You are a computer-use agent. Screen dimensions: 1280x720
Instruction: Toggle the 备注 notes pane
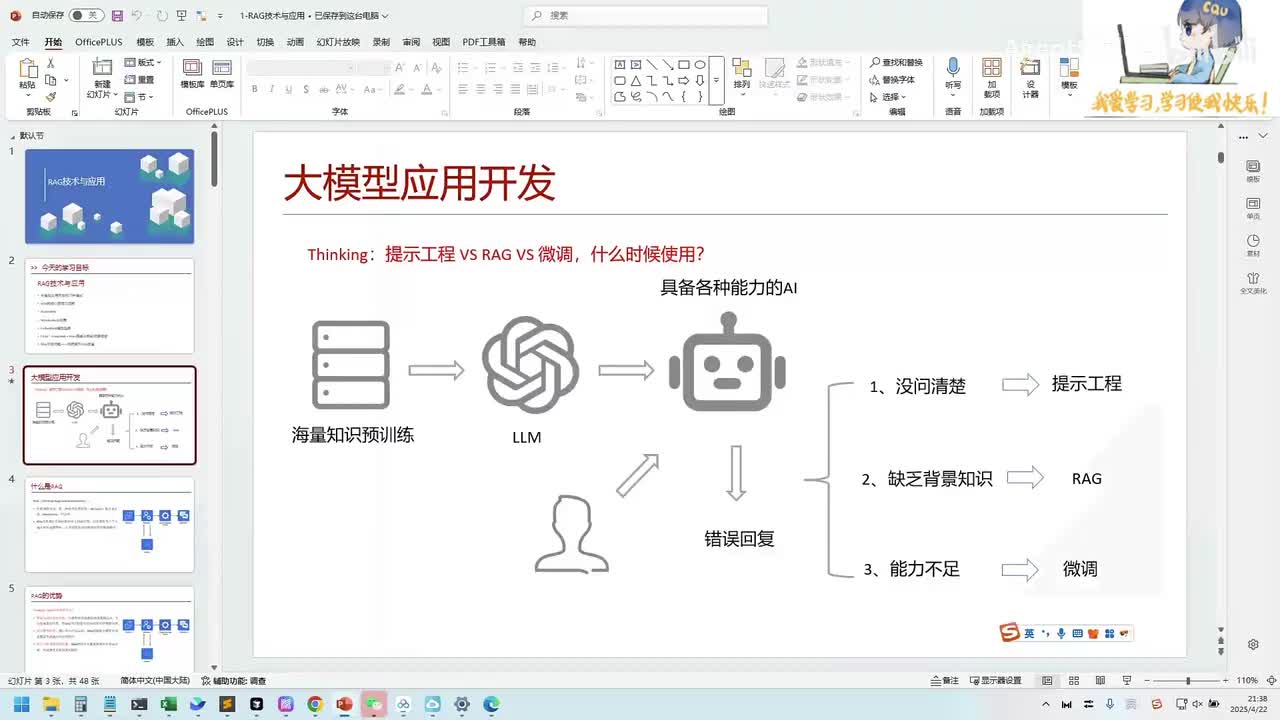944,680
